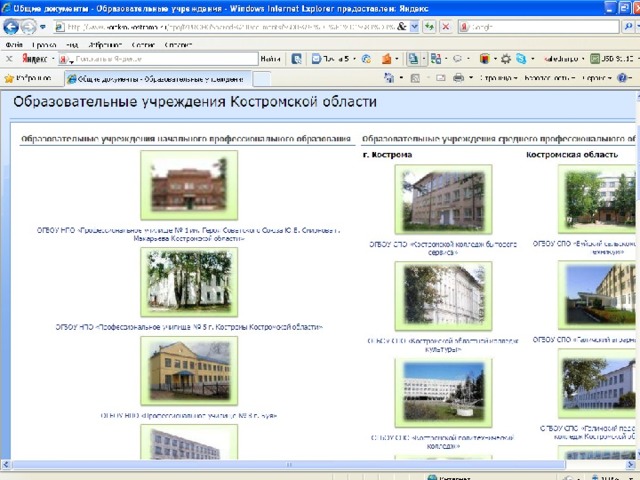Click the search magnifier button
640x480 pixels.
(x=628, y=27)
